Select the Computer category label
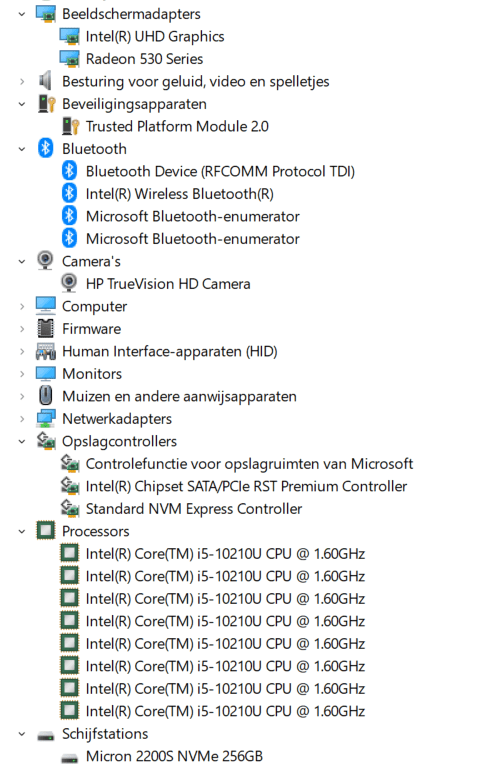Screen dimensions: 487x767 tap(94, 306)
